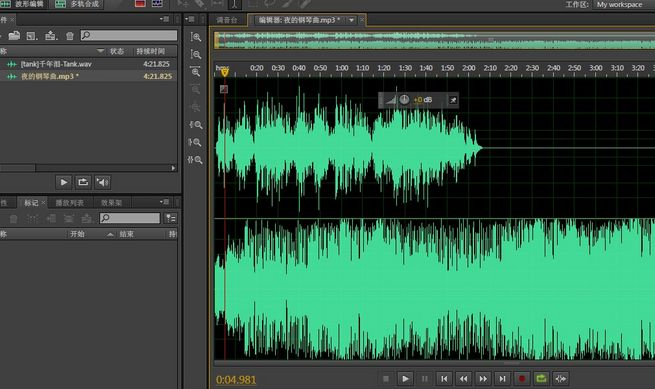Click zoom in at in-point icon
This screenshot has height=389, width=655.
195,125
